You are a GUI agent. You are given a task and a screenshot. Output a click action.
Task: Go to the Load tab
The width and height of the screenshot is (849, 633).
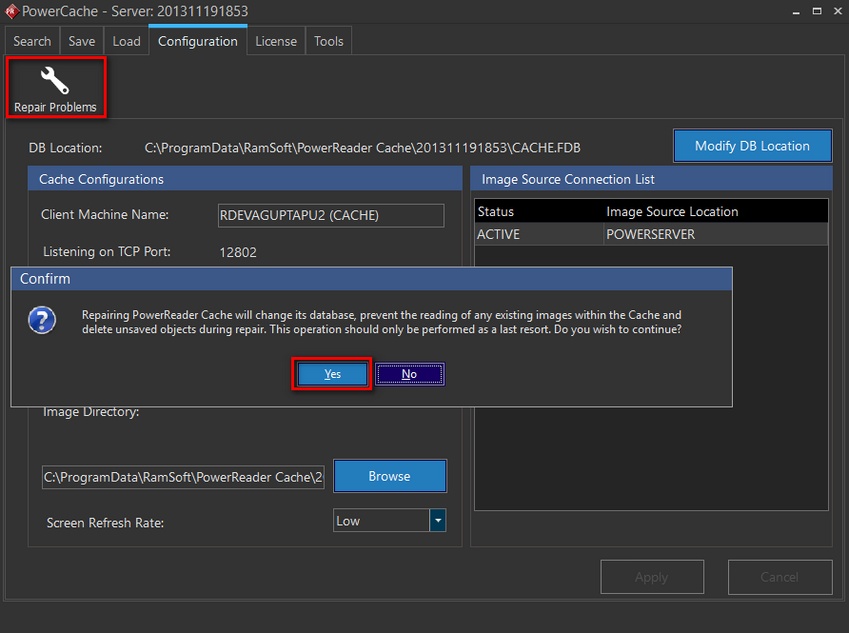click(x=126, y=41)
